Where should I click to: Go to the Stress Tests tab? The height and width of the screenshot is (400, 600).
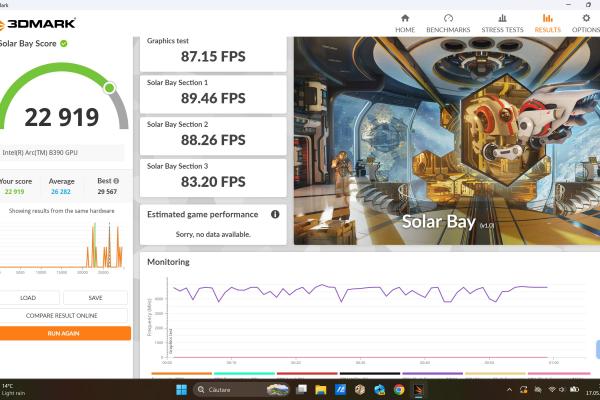[502, 24]
